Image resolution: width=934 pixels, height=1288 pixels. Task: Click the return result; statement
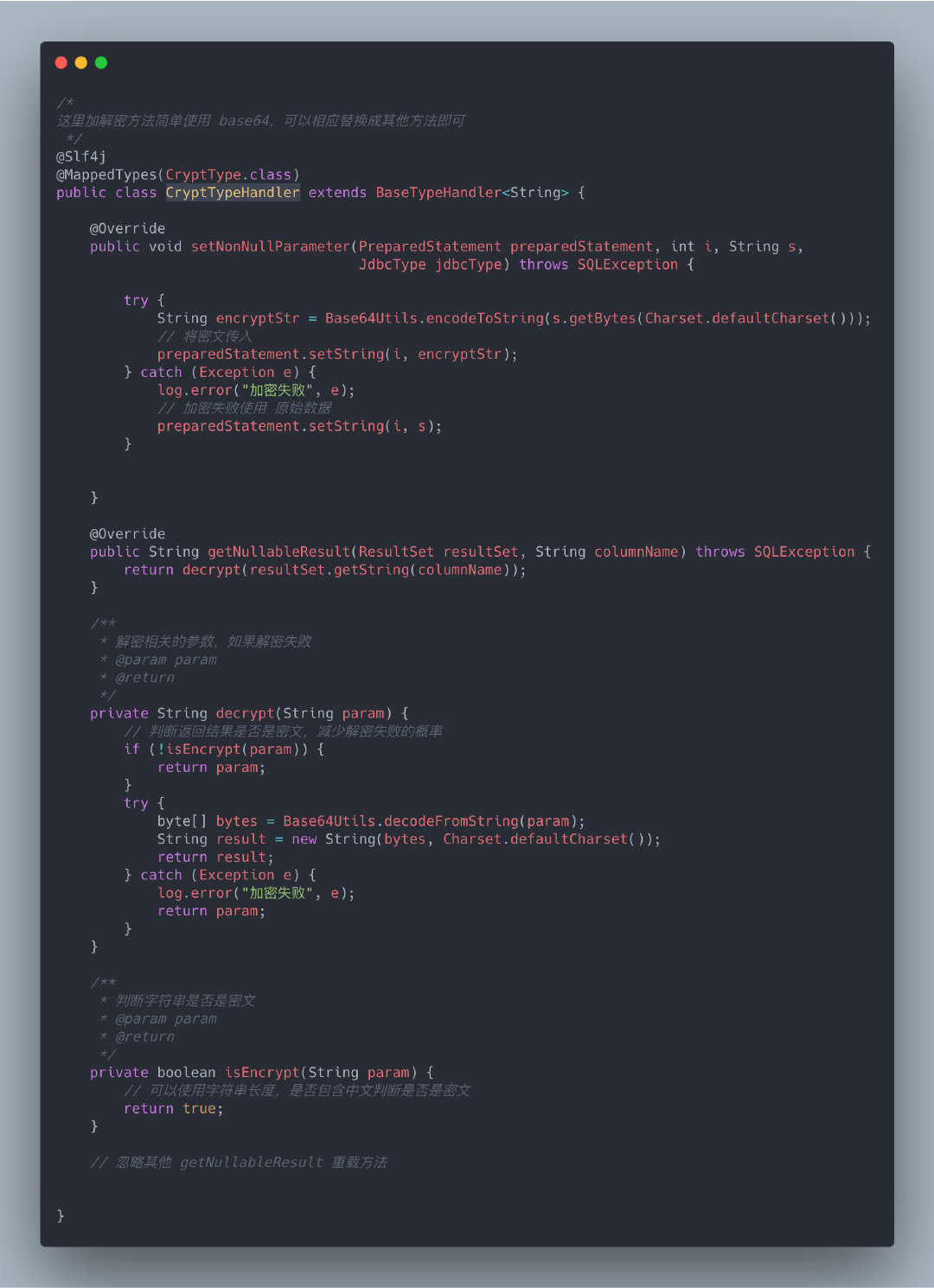click(215, 858)
